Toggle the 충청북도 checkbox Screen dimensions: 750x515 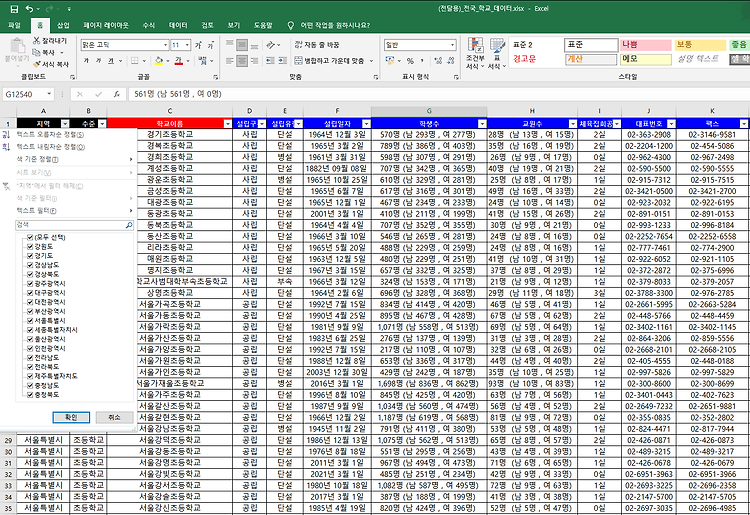(x=30, y=394)
